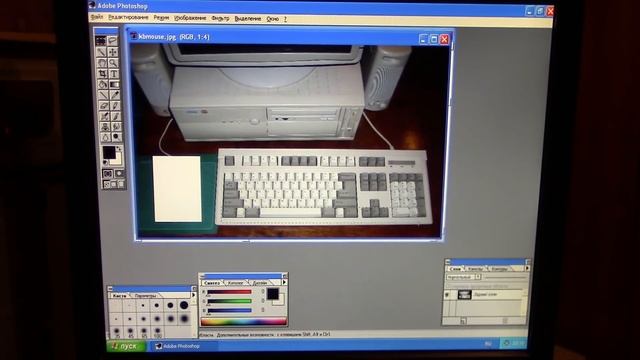Select the largest hard round brush preset
This screenshot has width=640, height=360.
[x=184, y=305]
